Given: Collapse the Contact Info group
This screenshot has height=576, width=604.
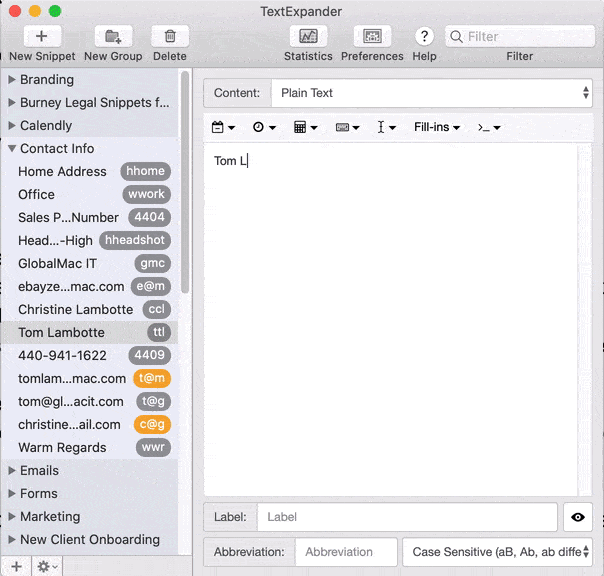Looking at the screenshot, I should (x=12, y=148).
